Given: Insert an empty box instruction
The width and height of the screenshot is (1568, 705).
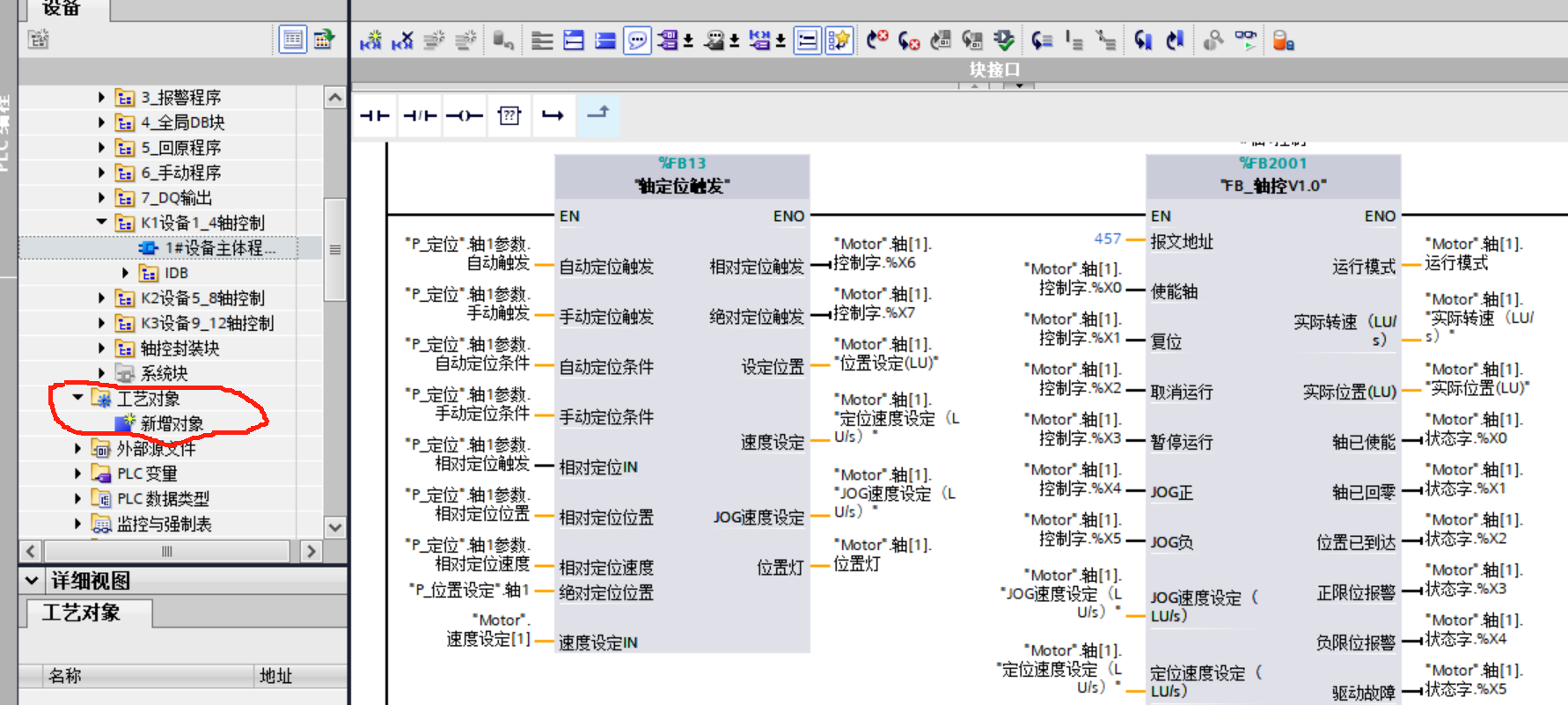Looking at the screenshot, I should (x=509, y=115).
